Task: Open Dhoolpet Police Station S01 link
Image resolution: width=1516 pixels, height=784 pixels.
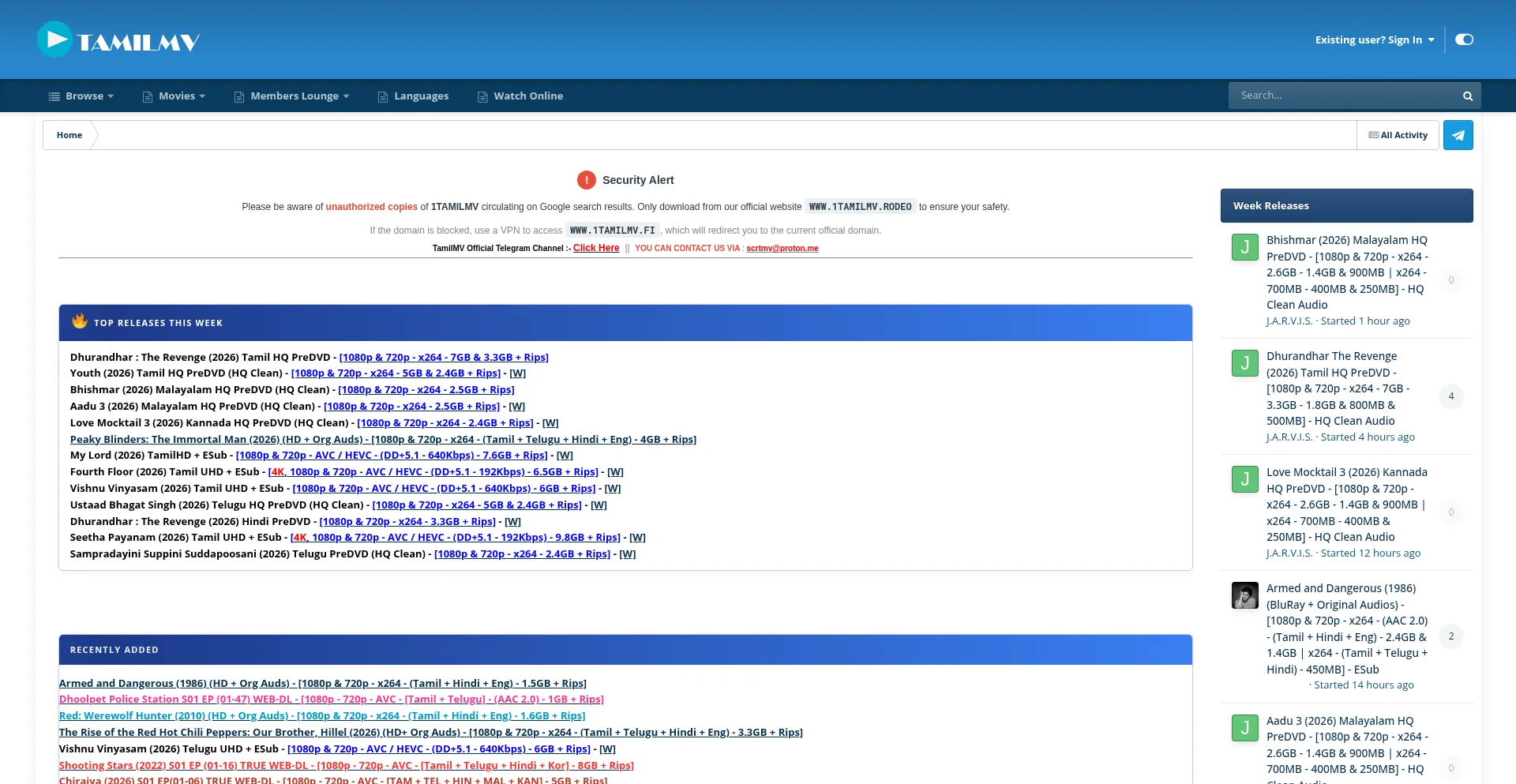Action: pyautogui.click(x=332, y=700)
